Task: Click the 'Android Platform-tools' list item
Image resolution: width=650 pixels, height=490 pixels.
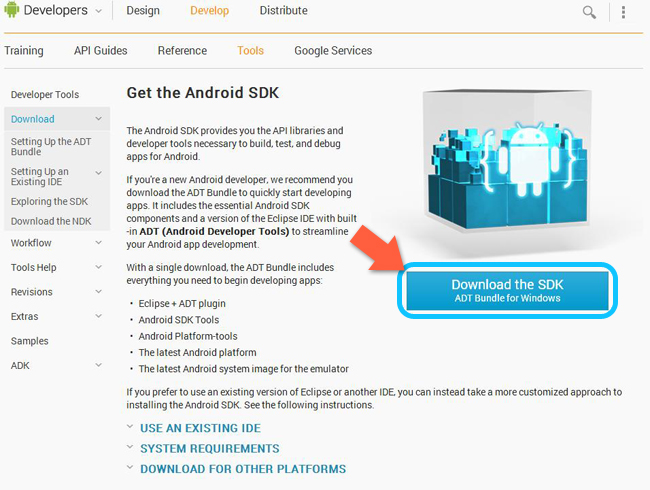Action: click(188, 336)
